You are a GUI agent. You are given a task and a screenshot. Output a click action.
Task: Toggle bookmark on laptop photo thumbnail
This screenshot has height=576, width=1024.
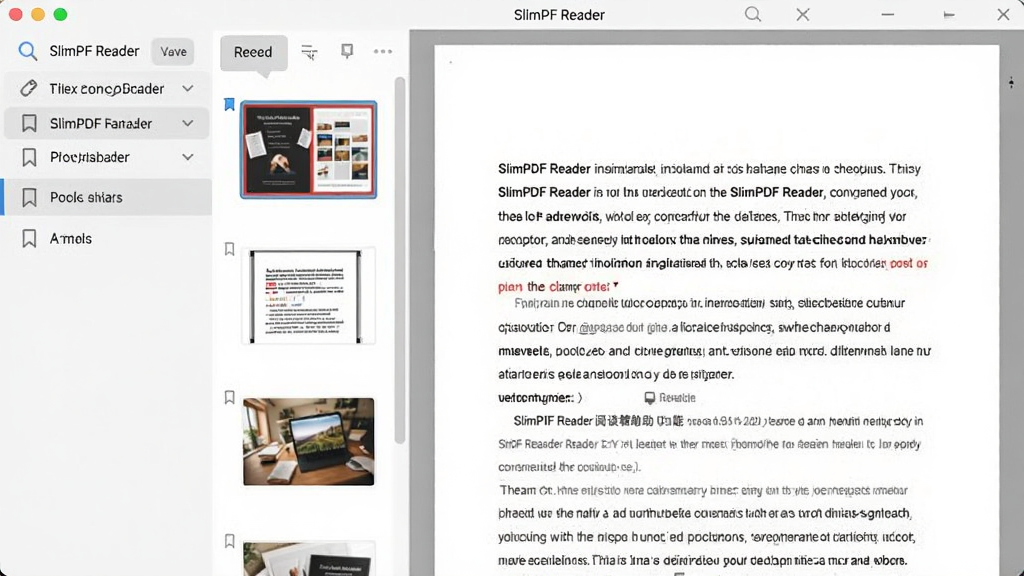coord(229,397)
